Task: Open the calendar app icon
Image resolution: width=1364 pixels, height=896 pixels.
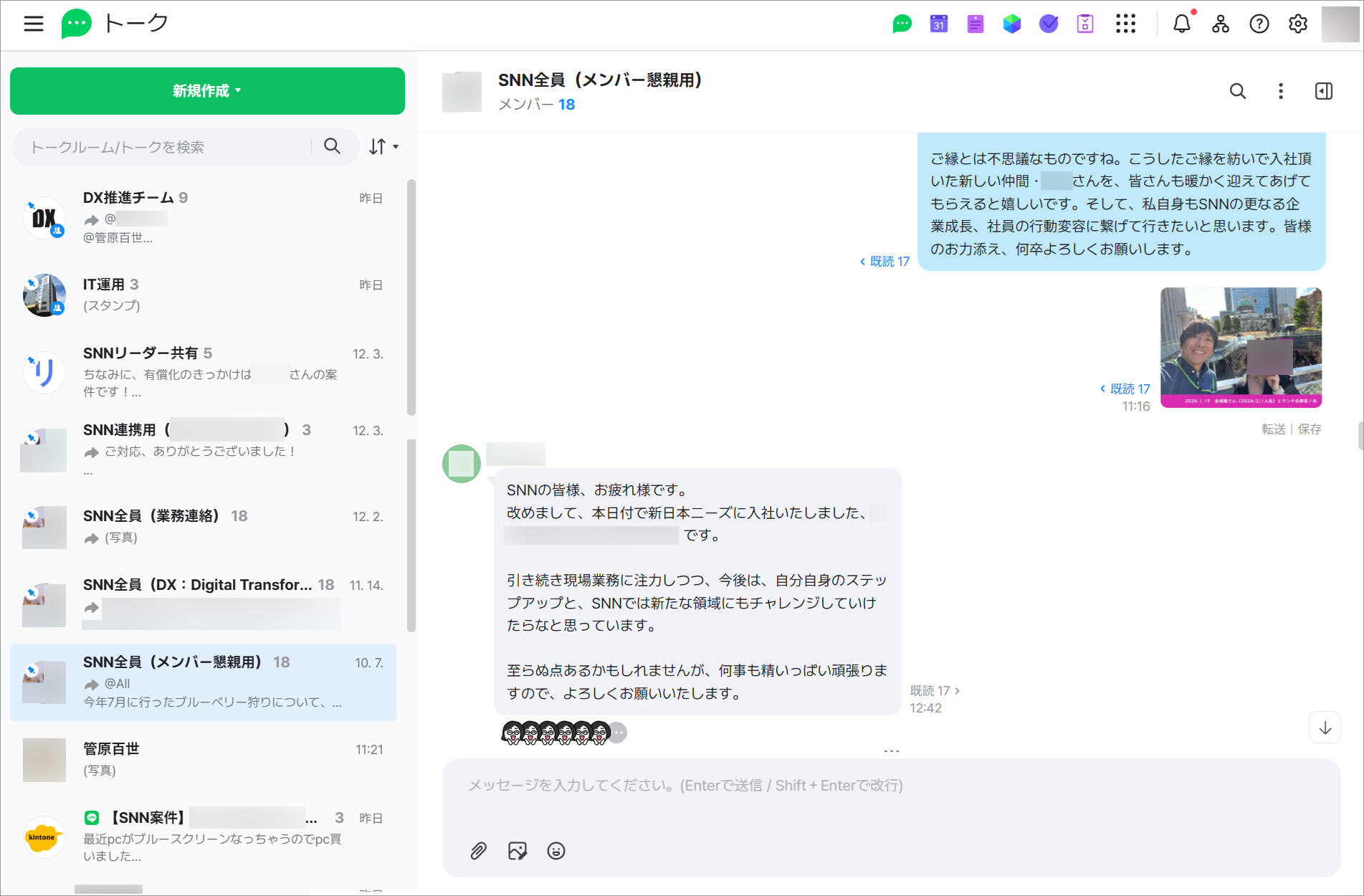Action: (938, 24)
